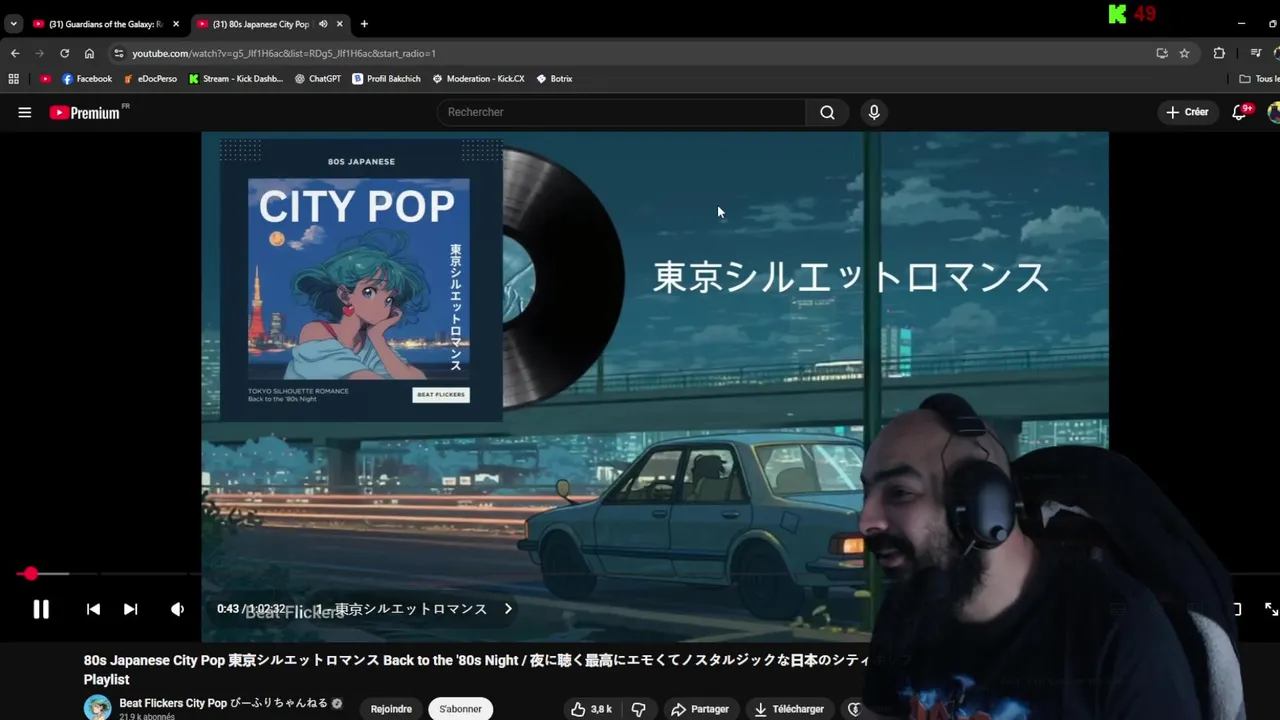Click the Rejoindre membership button
The width and height of the screenshot is (1280, 720).
coord(391,709)
